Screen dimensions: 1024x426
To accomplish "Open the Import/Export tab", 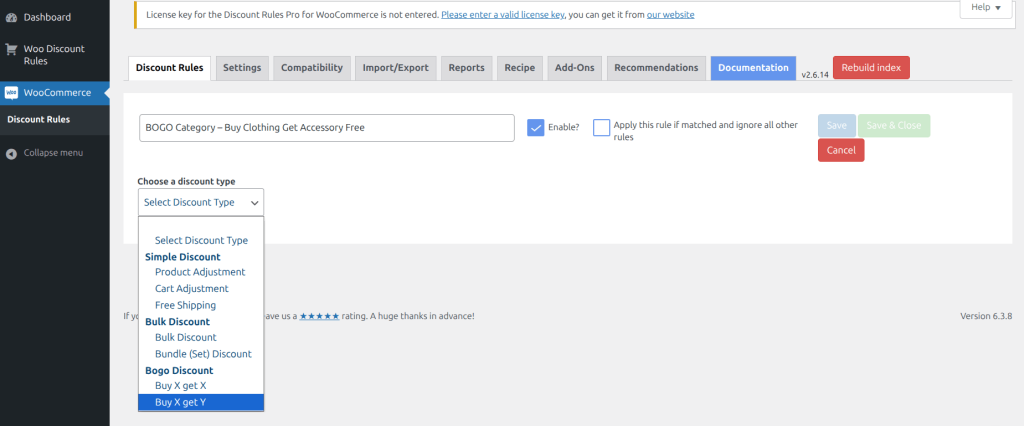I will (x=395, y=68).
